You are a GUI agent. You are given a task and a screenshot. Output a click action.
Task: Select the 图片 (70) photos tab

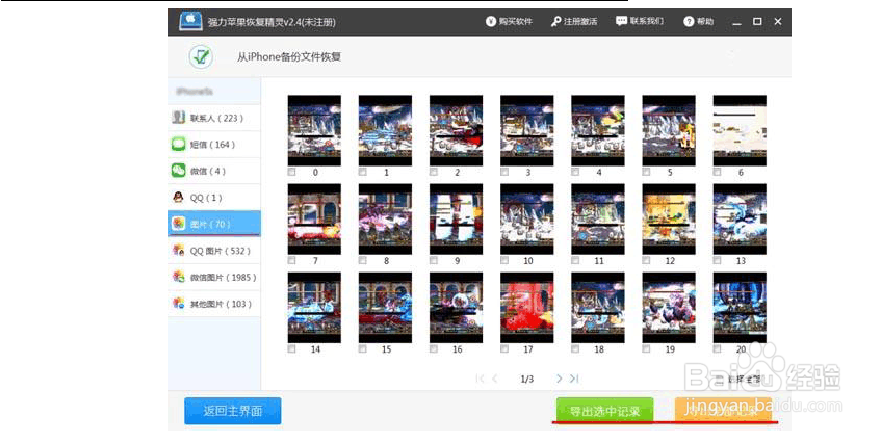coord(214,224)
